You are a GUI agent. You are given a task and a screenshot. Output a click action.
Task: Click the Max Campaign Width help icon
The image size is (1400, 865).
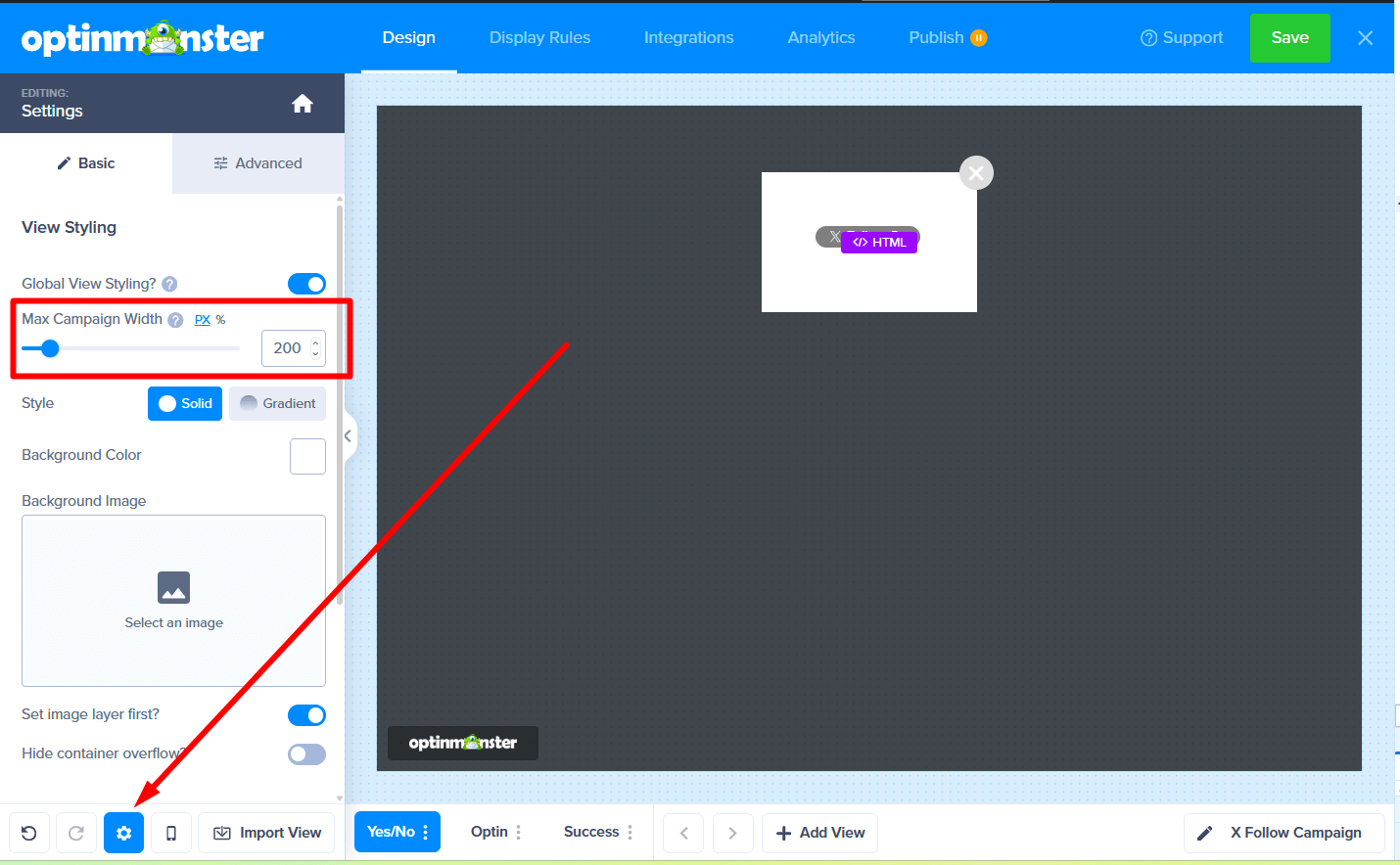click(175, 320)
